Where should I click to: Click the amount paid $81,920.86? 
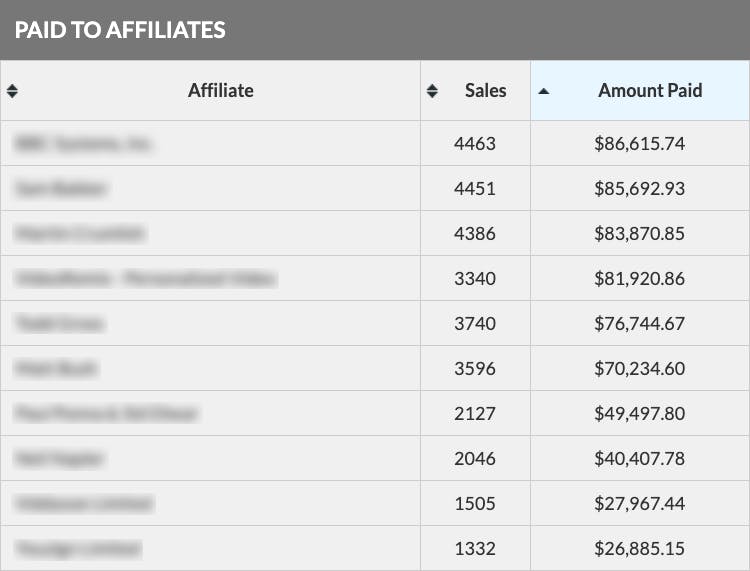pos(640,279)
